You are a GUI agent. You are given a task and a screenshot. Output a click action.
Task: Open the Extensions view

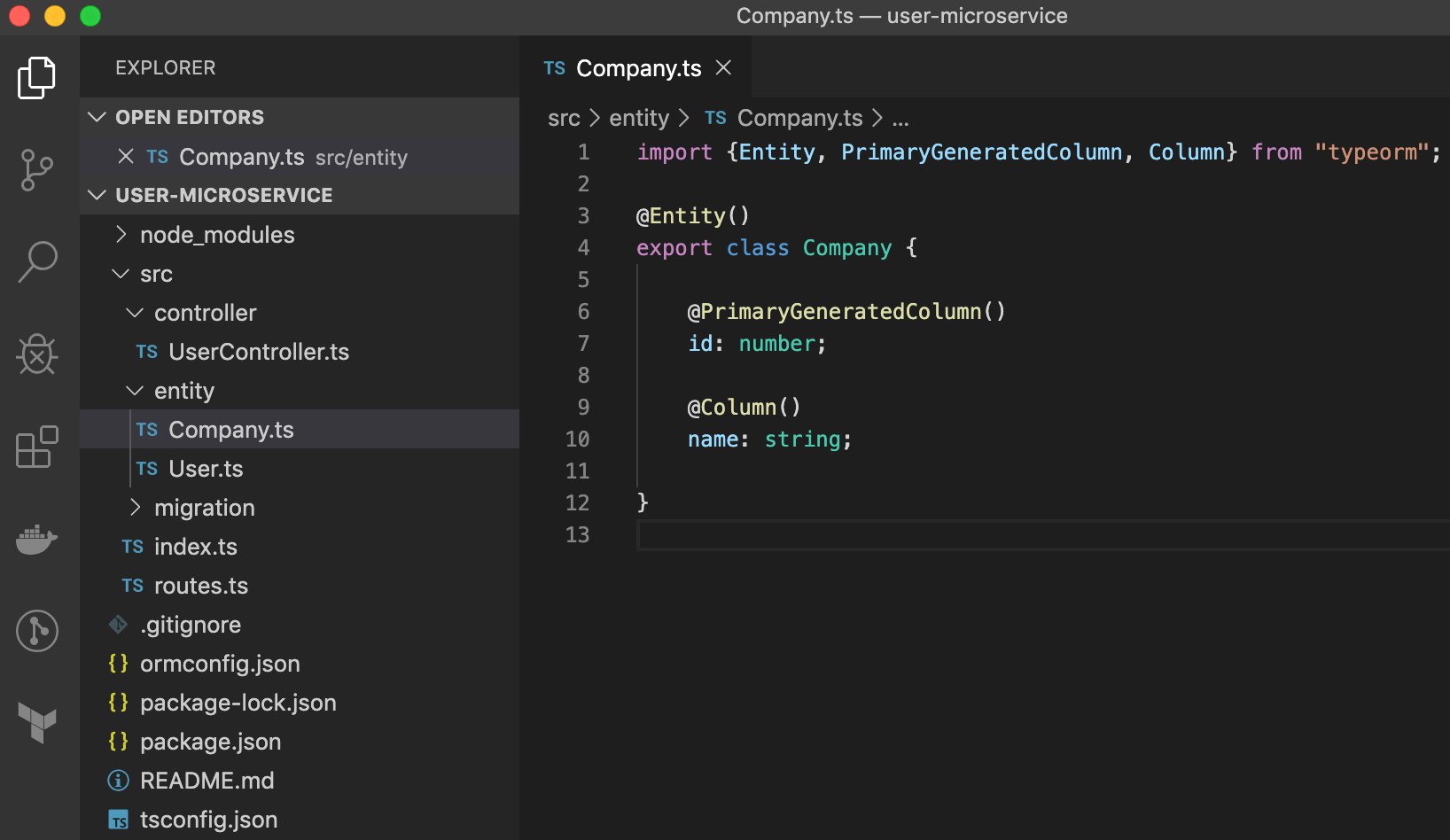click(x=36, y=447)
